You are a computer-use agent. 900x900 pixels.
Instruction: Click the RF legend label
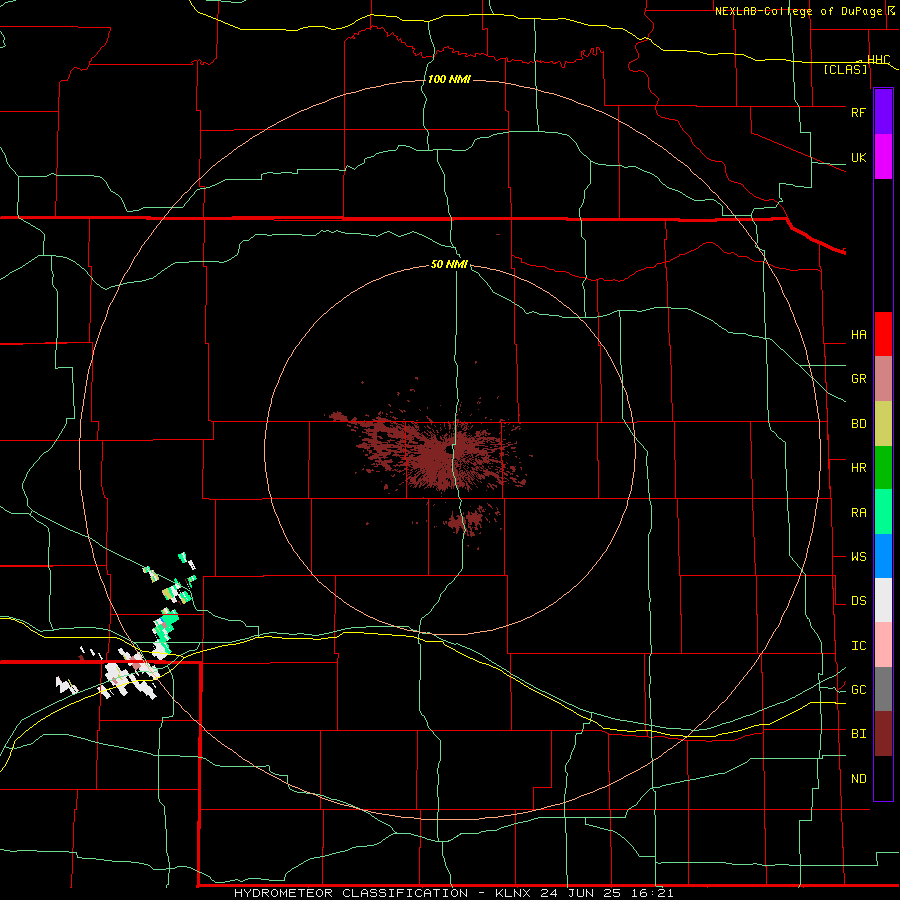[858, 112]
